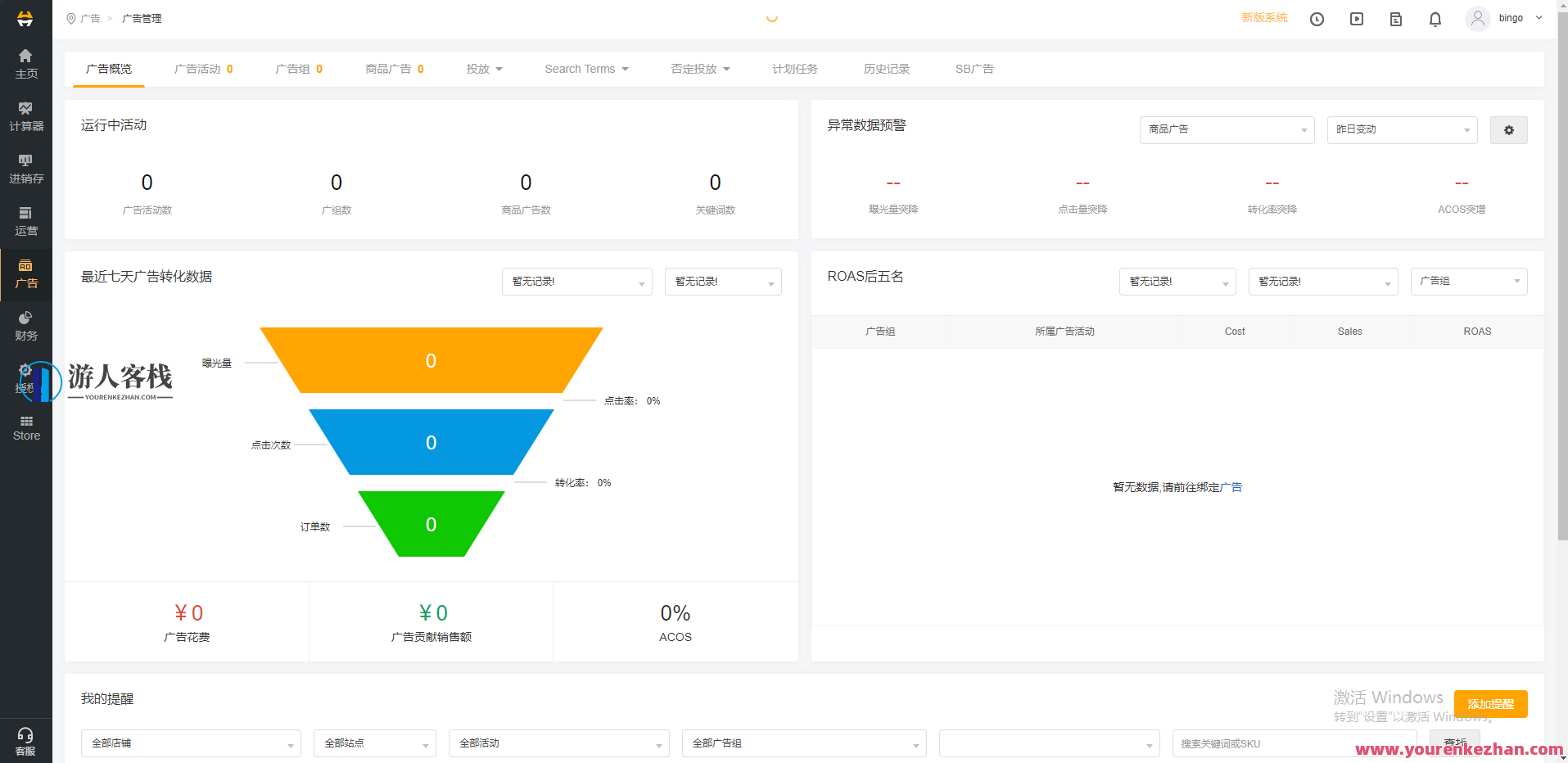Open the 进销存 module
Viewport: 1568px width, 763px height.
tap(25, 168)
